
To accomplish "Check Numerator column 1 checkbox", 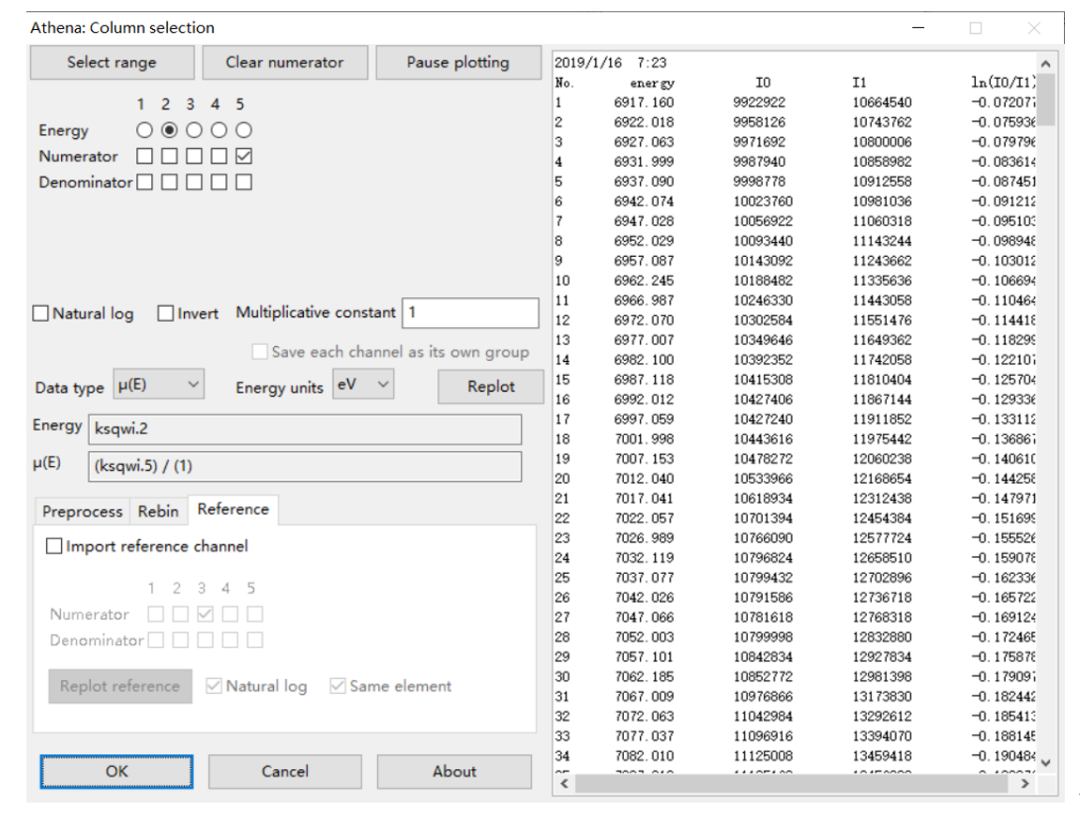I will point(146,156).
